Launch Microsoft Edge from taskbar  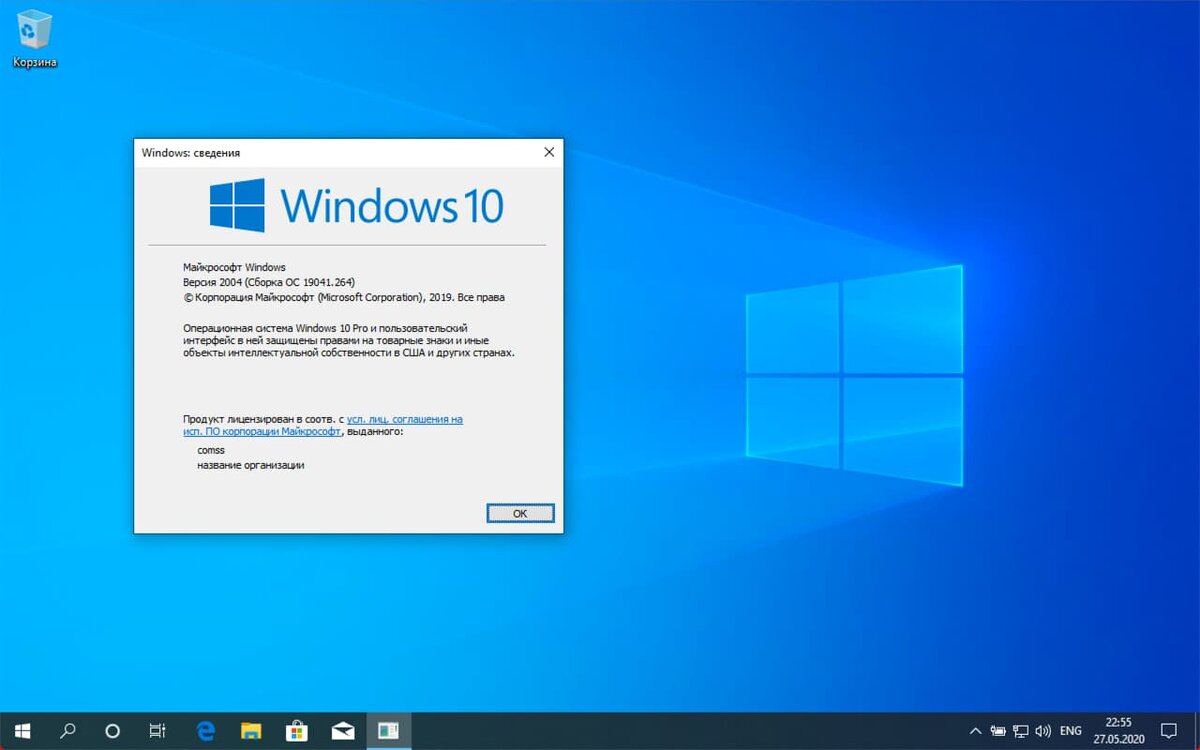207,731
